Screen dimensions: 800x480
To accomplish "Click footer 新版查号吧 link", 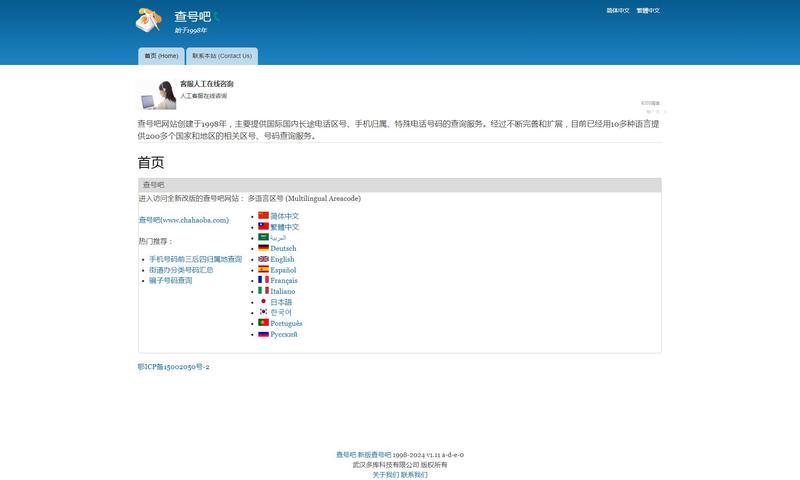I will tap(374, 454).
